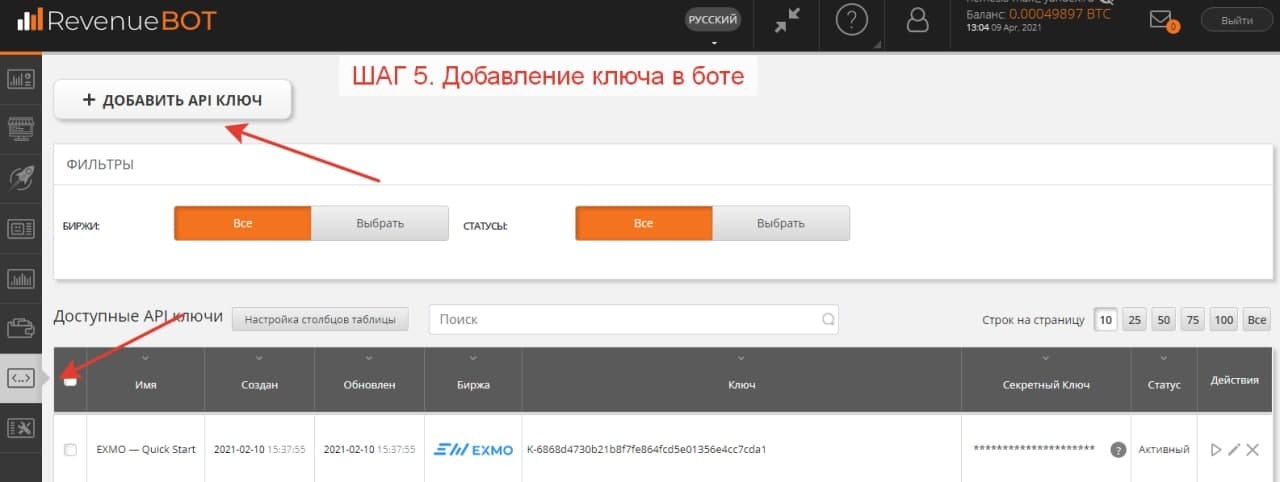1280x482 pixels.
Task: Open the user profile icon
Action: [x=917, y=21]
